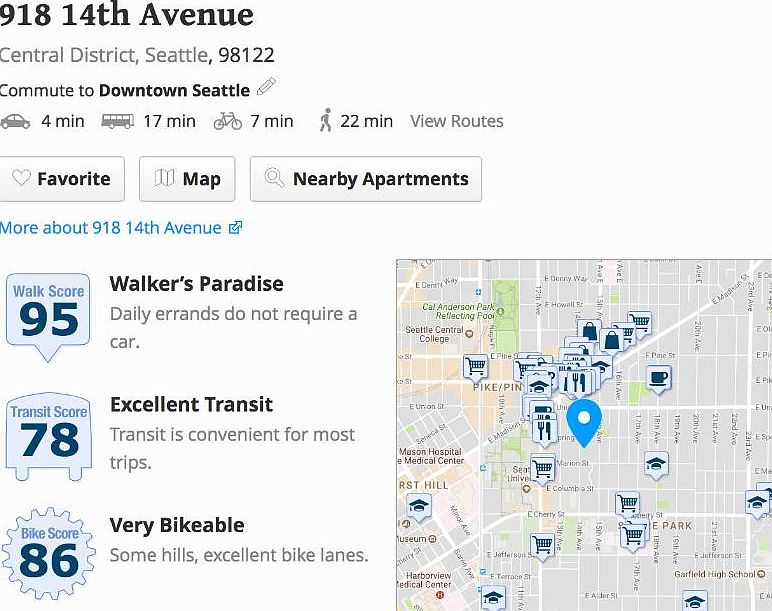This screenshot has height=611, width=772.
Task: Open the Map button
Action: (x=187, y=179)
